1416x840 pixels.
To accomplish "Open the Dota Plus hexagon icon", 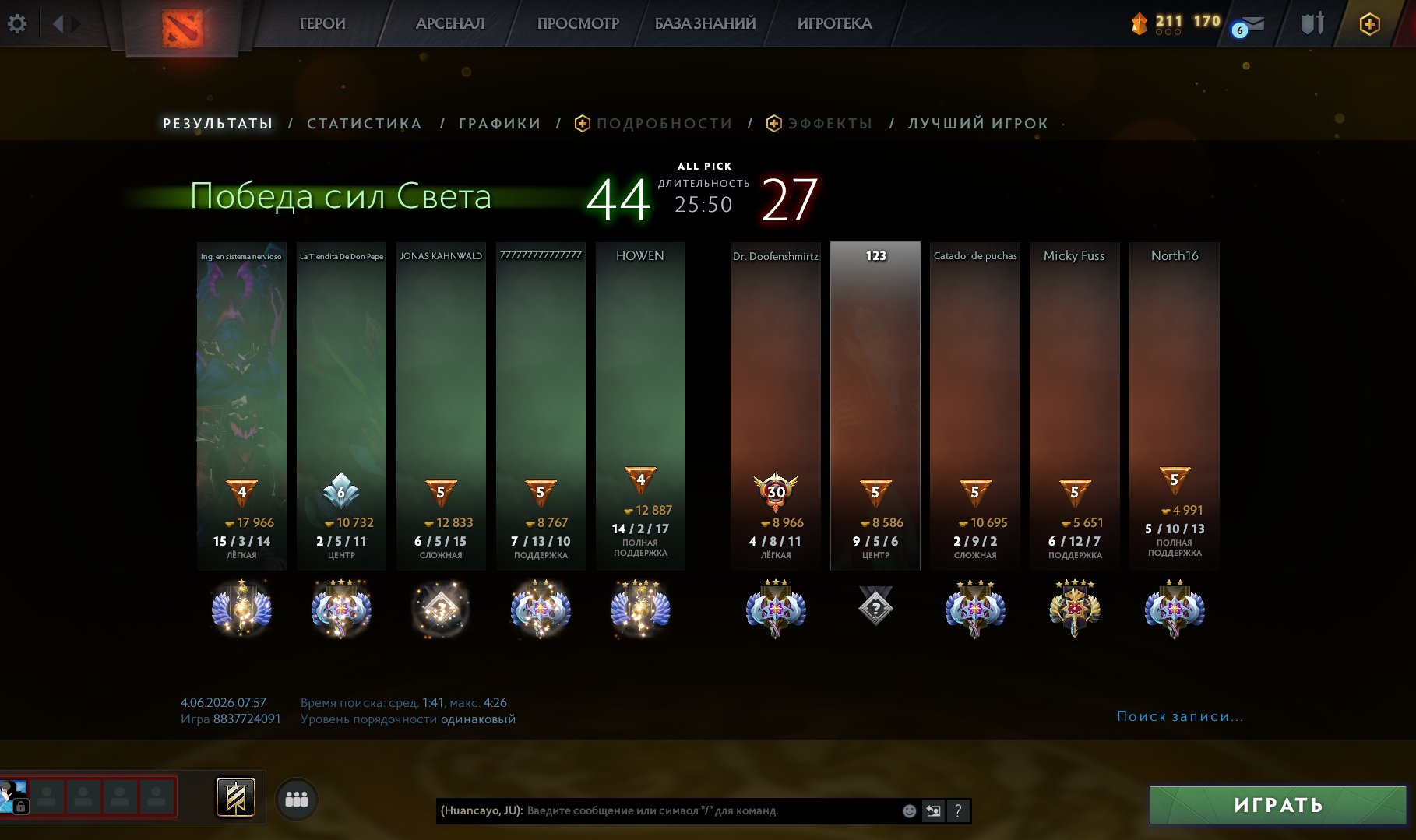I will tap(1369, 24).
